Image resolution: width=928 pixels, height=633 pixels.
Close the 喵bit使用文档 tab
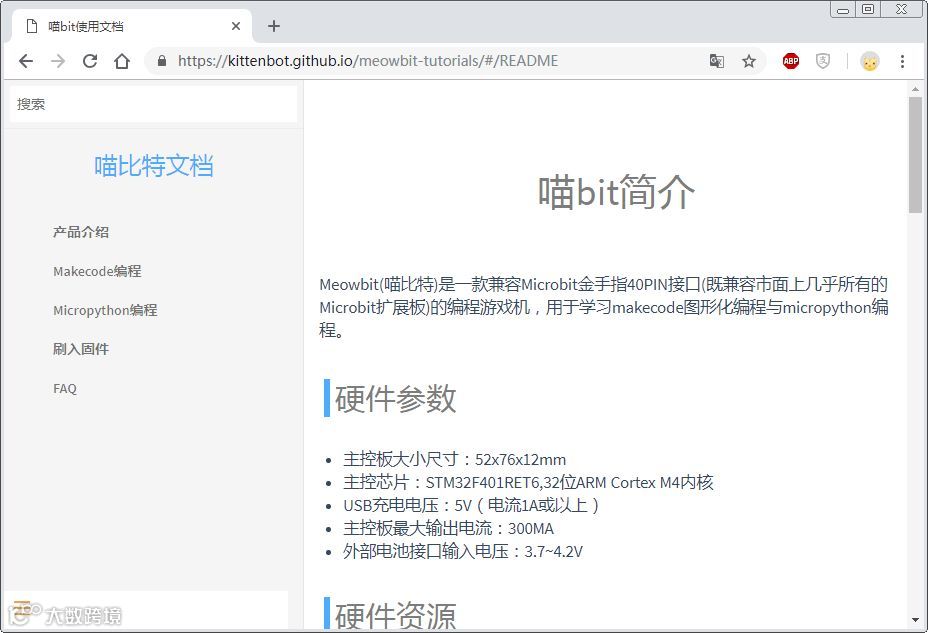pos(236,26)
